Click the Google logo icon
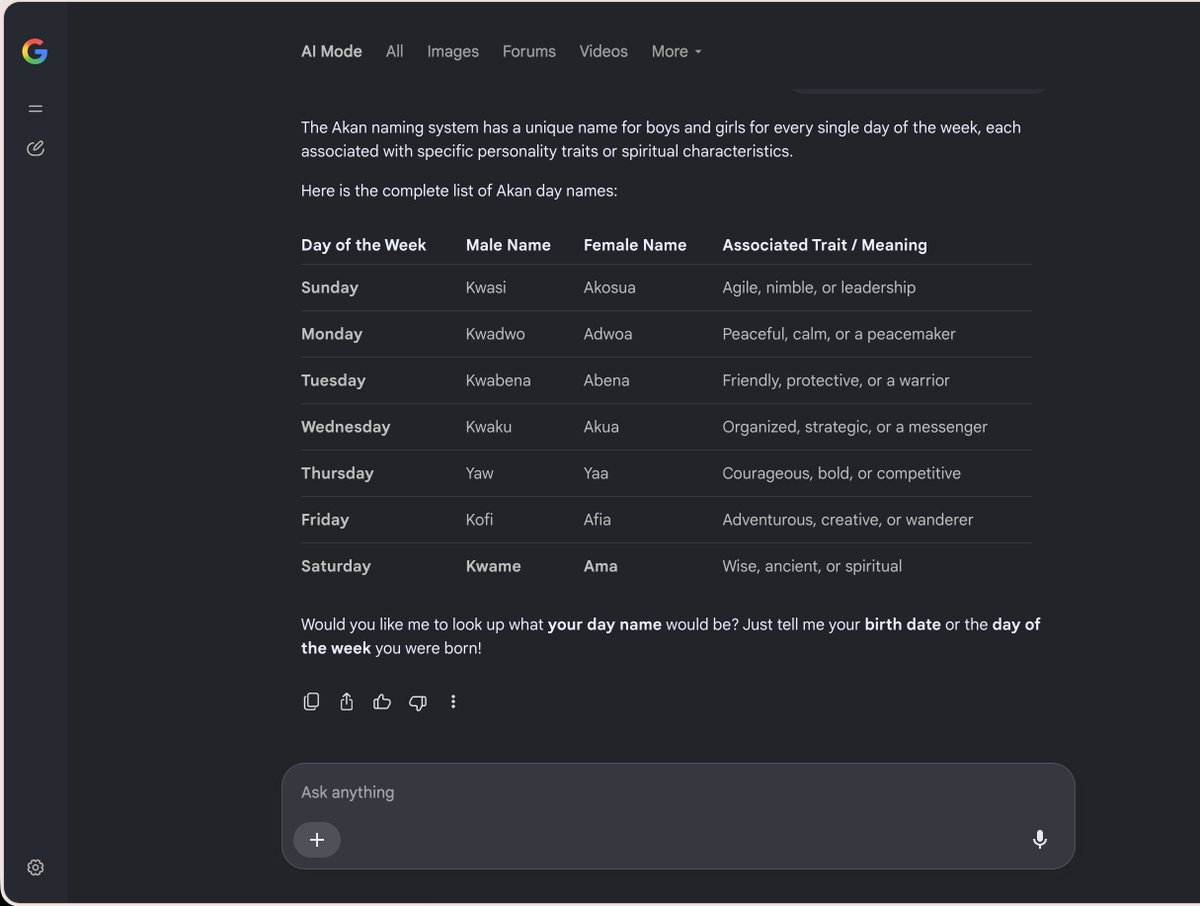 [x=35, y=52]
